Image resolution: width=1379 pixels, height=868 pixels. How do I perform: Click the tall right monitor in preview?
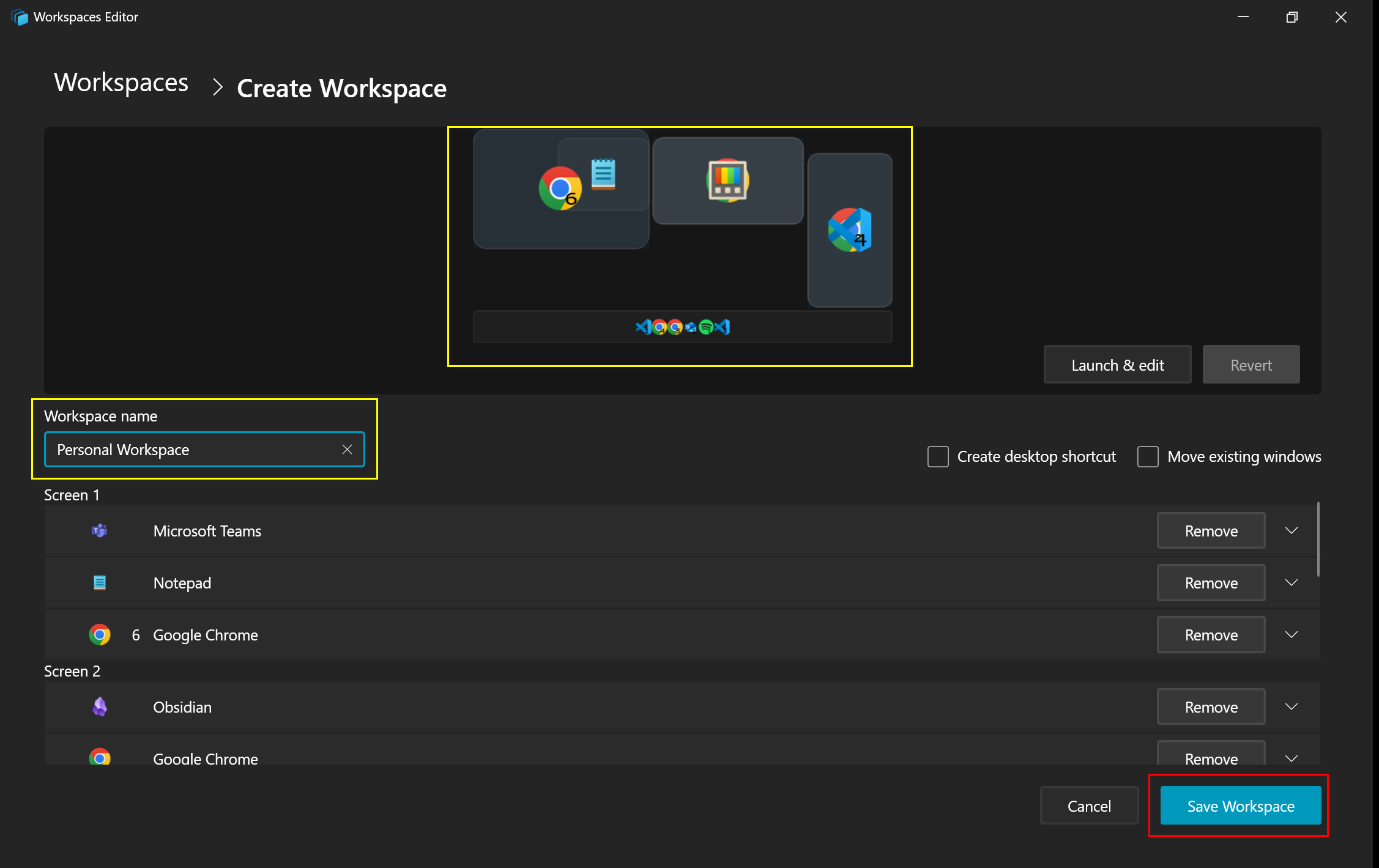click(850, 230)
